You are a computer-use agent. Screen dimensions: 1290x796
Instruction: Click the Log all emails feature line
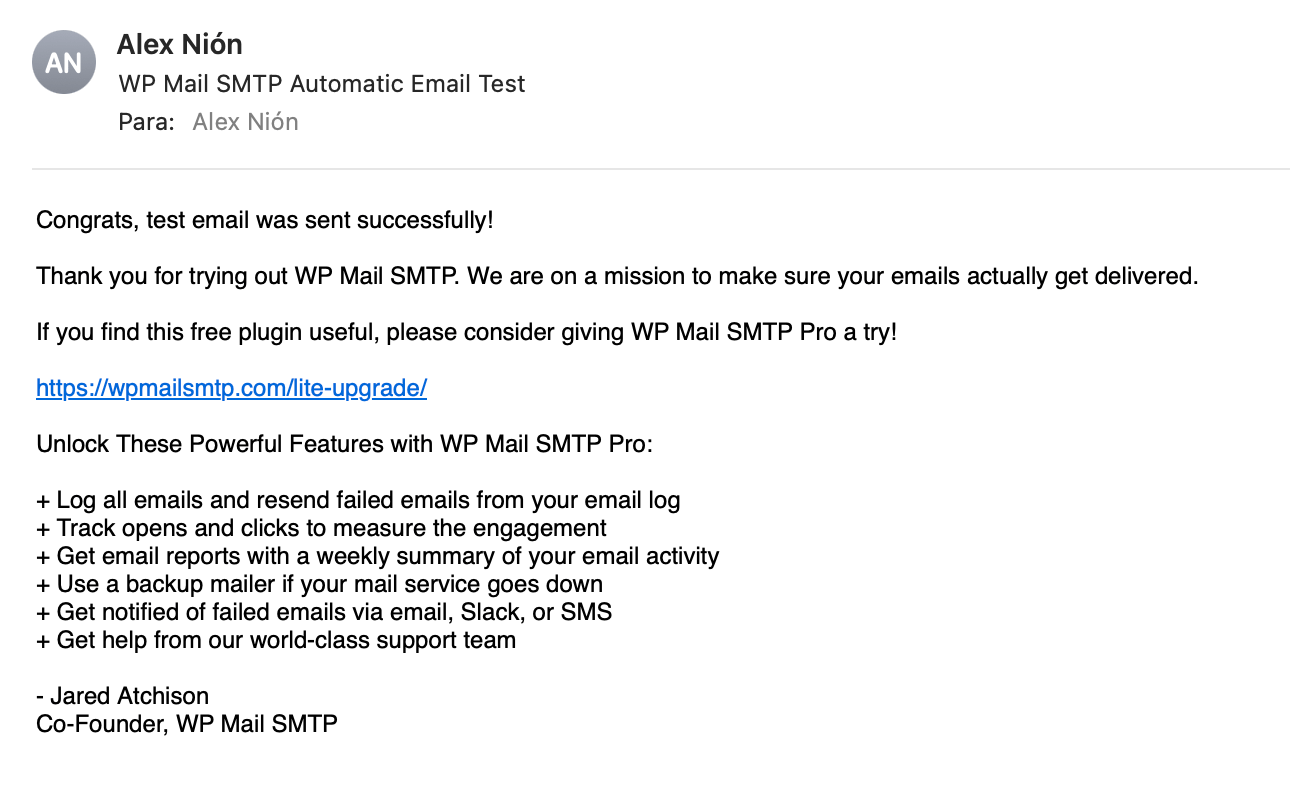coord(358,500)
